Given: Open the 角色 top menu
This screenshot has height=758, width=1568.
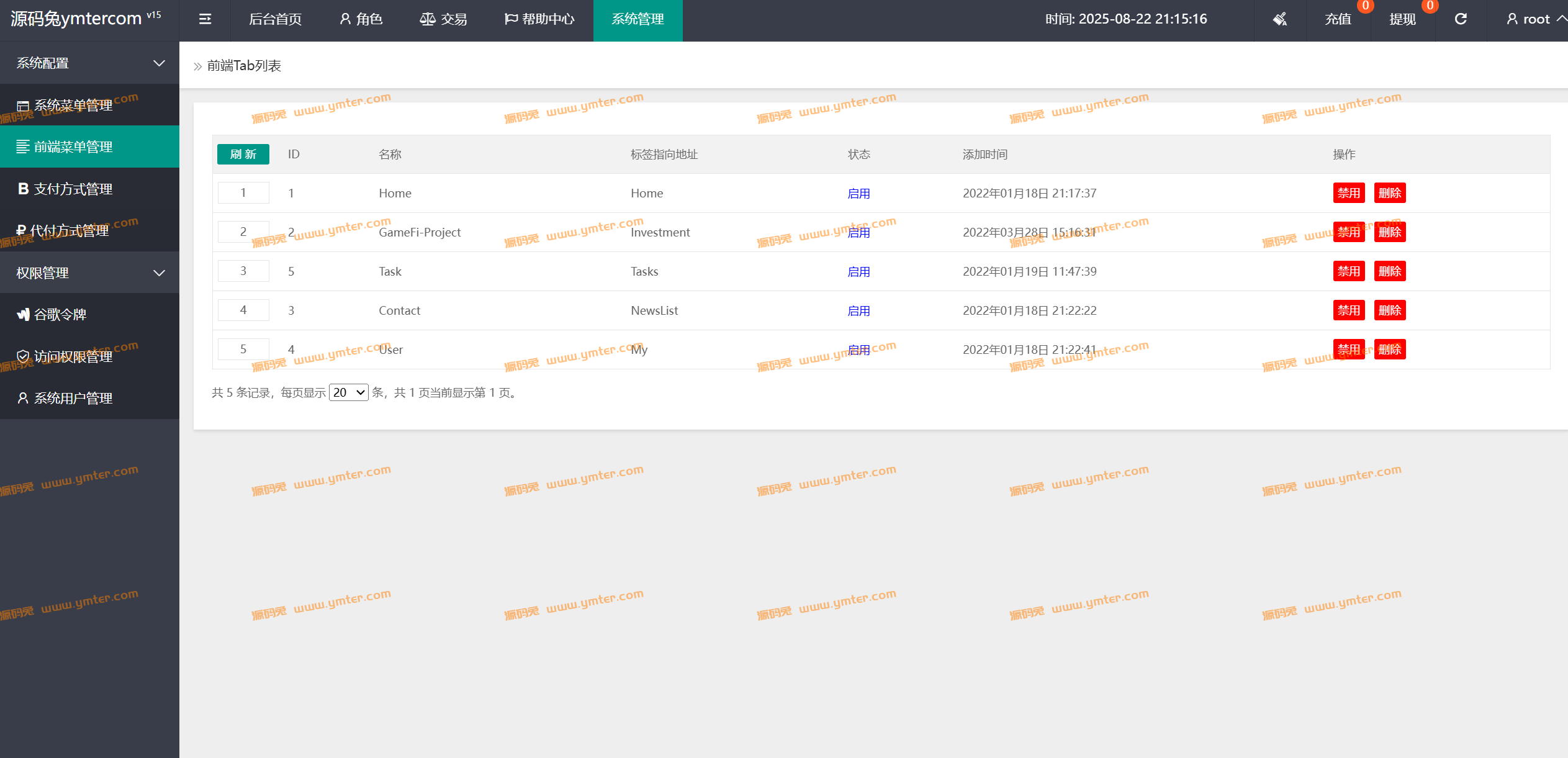Looking at the screenshot, I should tap(361, 19).
